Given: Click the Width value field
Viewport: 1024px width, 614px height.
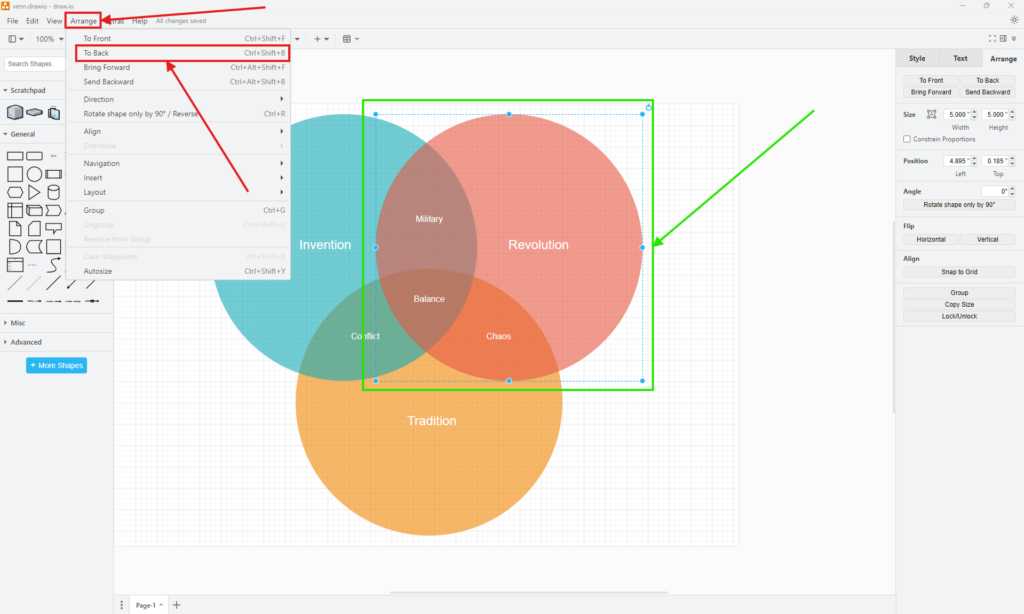Looking at the screenshot, I should [x=957, y=114].
